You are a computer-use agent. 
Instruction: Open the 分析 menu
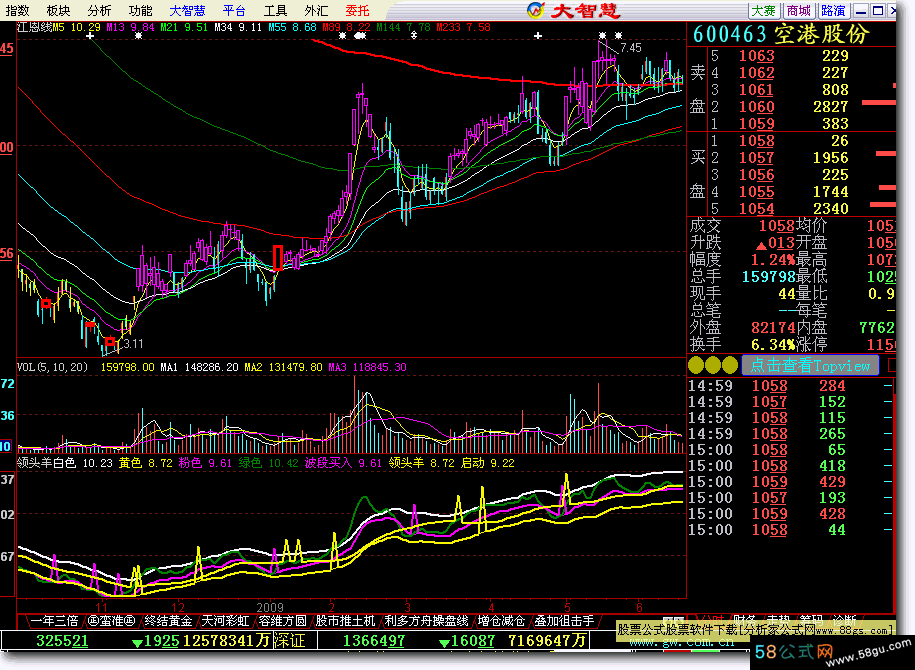coord(99,11)
